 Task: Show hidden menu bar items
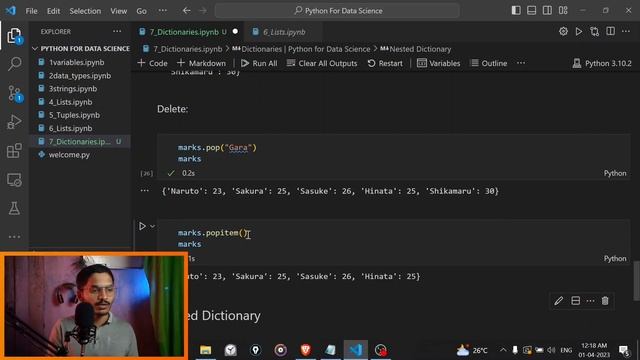pos(162,11)
